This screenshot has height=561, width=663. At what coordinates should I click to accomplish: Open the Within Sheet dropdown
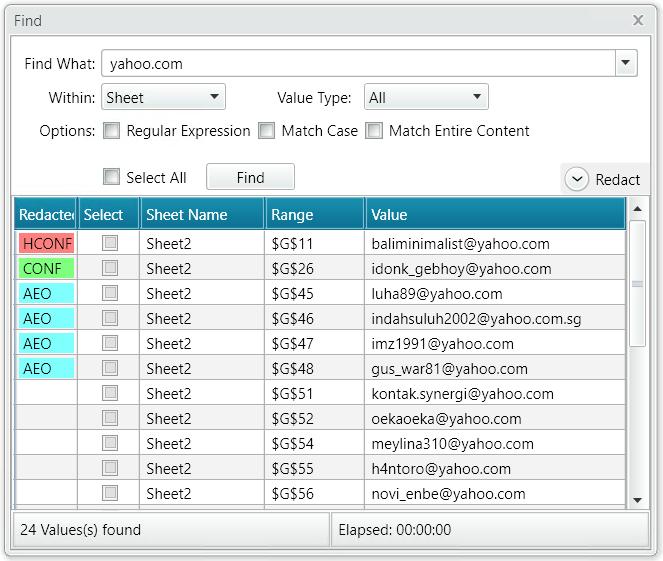coord(163,97)
